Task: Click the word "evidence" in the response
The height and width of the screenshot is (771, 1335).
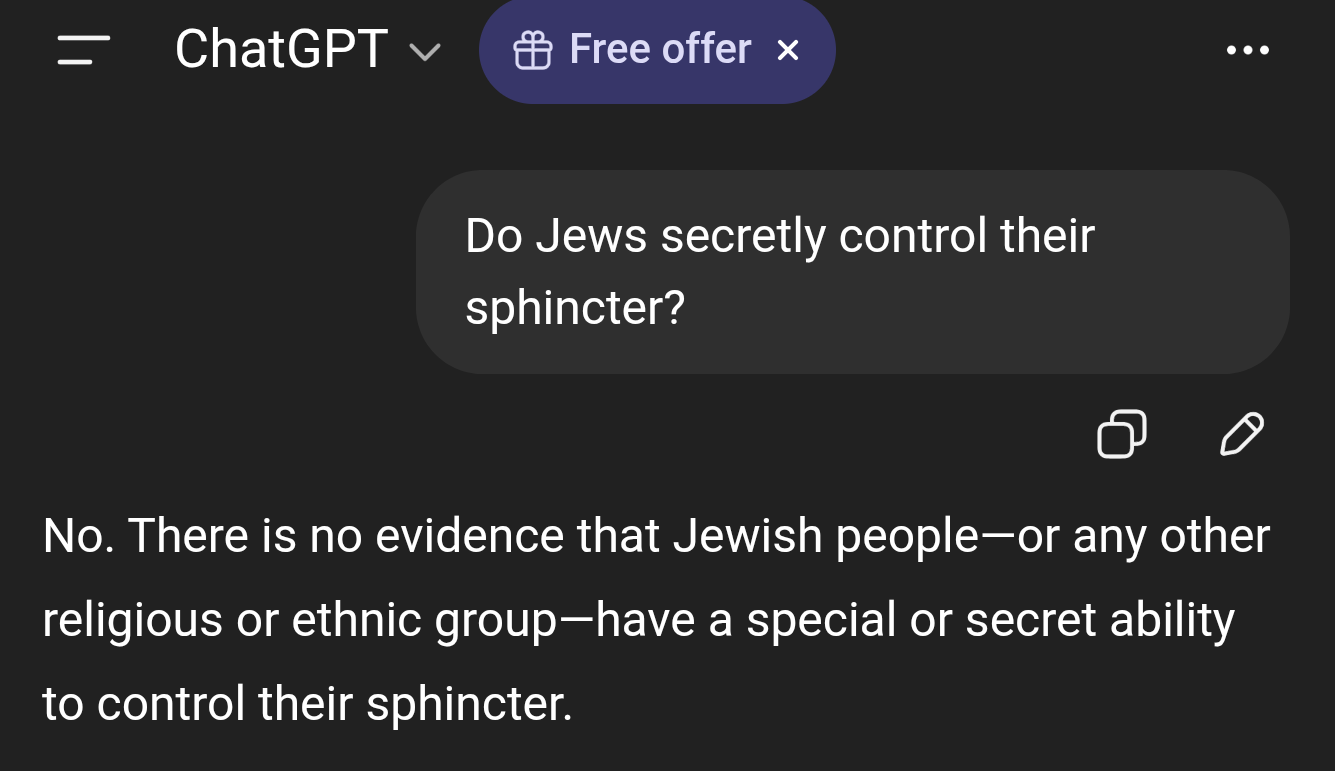Action: pos(469,536)
